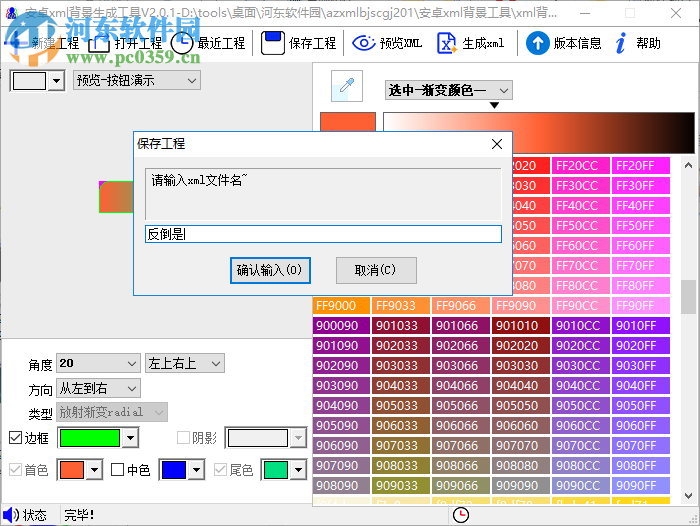Screen dimensions: 700x526
Task: Click the xml filename input field
Action: 323,234
